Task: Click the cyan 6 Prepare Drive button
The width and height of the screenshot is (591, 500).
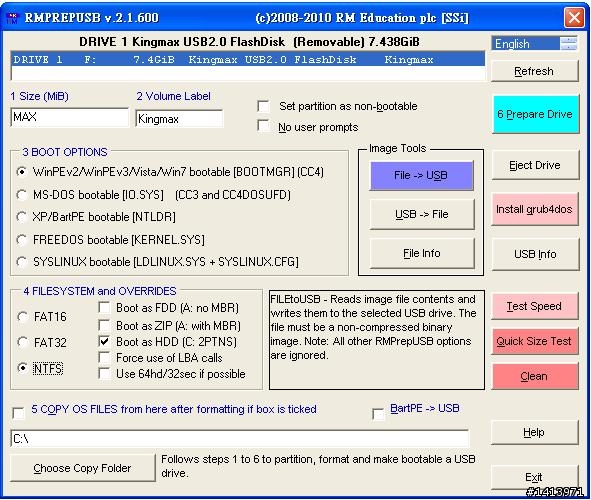Action: tap(535, 114)
